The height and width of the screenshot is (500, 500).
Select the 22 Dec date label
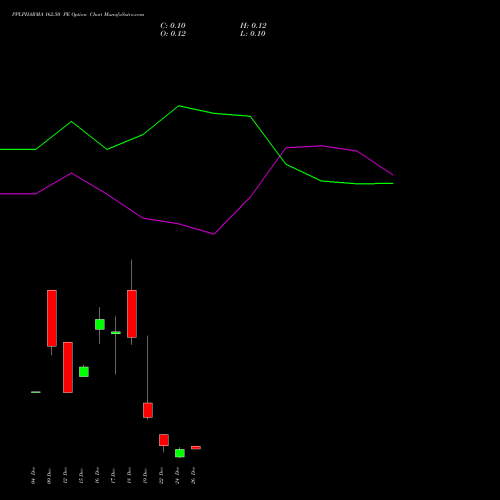161,476
